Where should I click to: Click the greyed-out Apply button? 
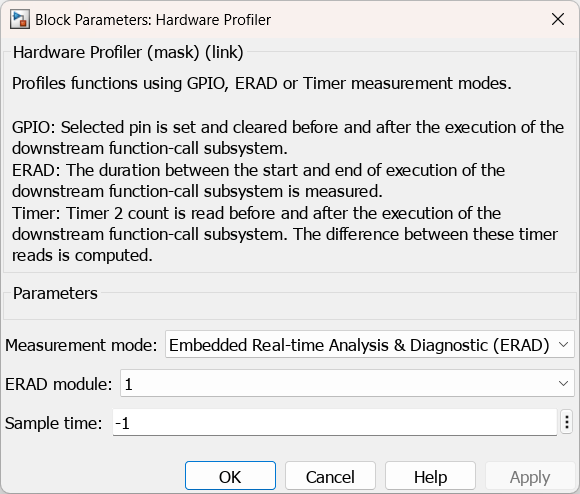[x=530, y=476]
